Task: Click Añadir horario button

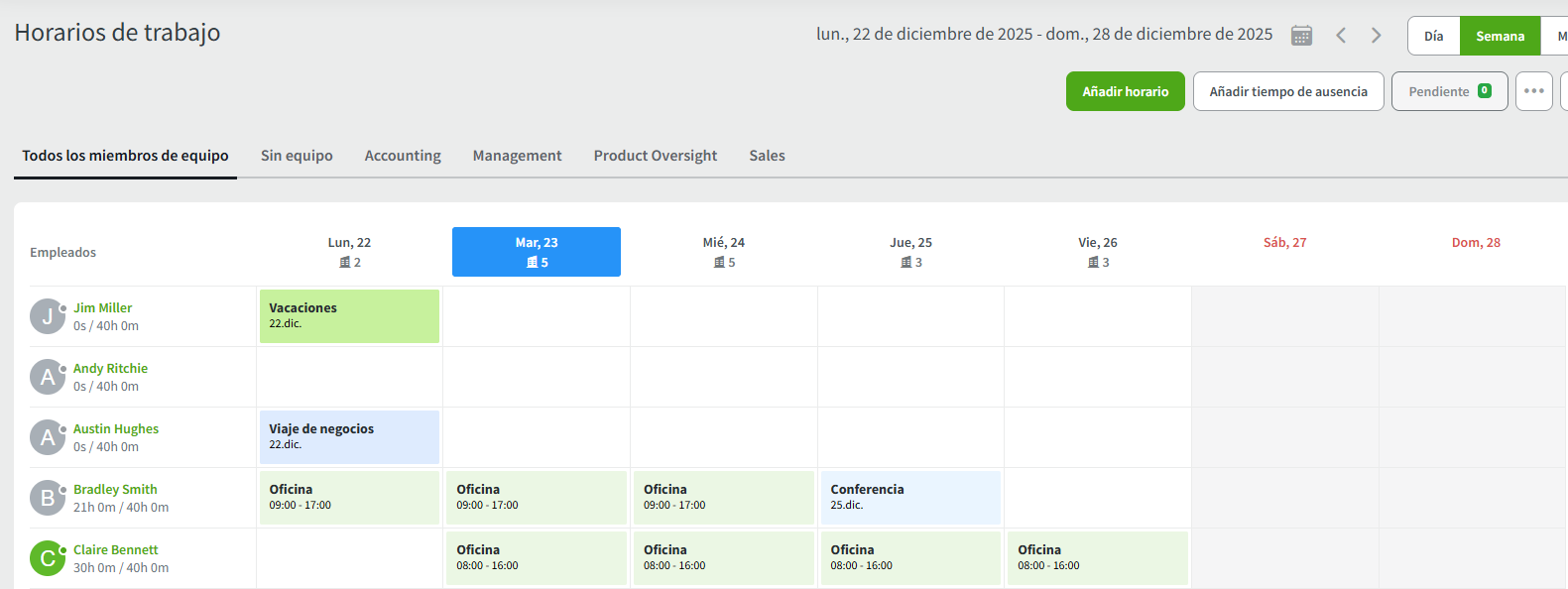Action: click(1125, 91)
